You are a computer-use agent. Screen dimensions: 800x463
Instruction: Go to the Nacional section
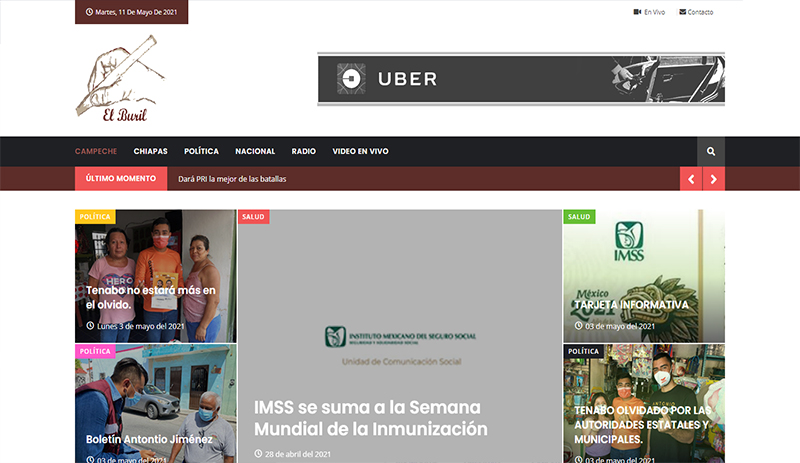click(x=255, y=151)
